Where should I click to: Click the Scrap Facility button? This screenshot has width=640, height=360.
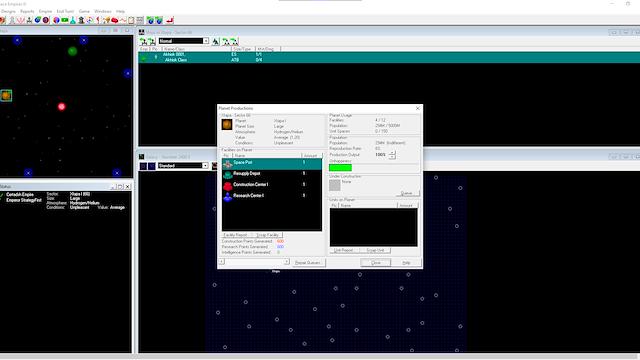click(267, 235)
